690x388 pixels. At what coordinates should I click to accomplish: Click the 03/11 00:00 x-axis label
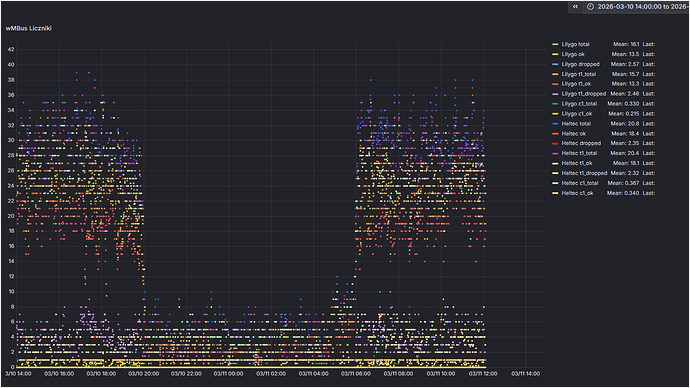tap(228, 373)
